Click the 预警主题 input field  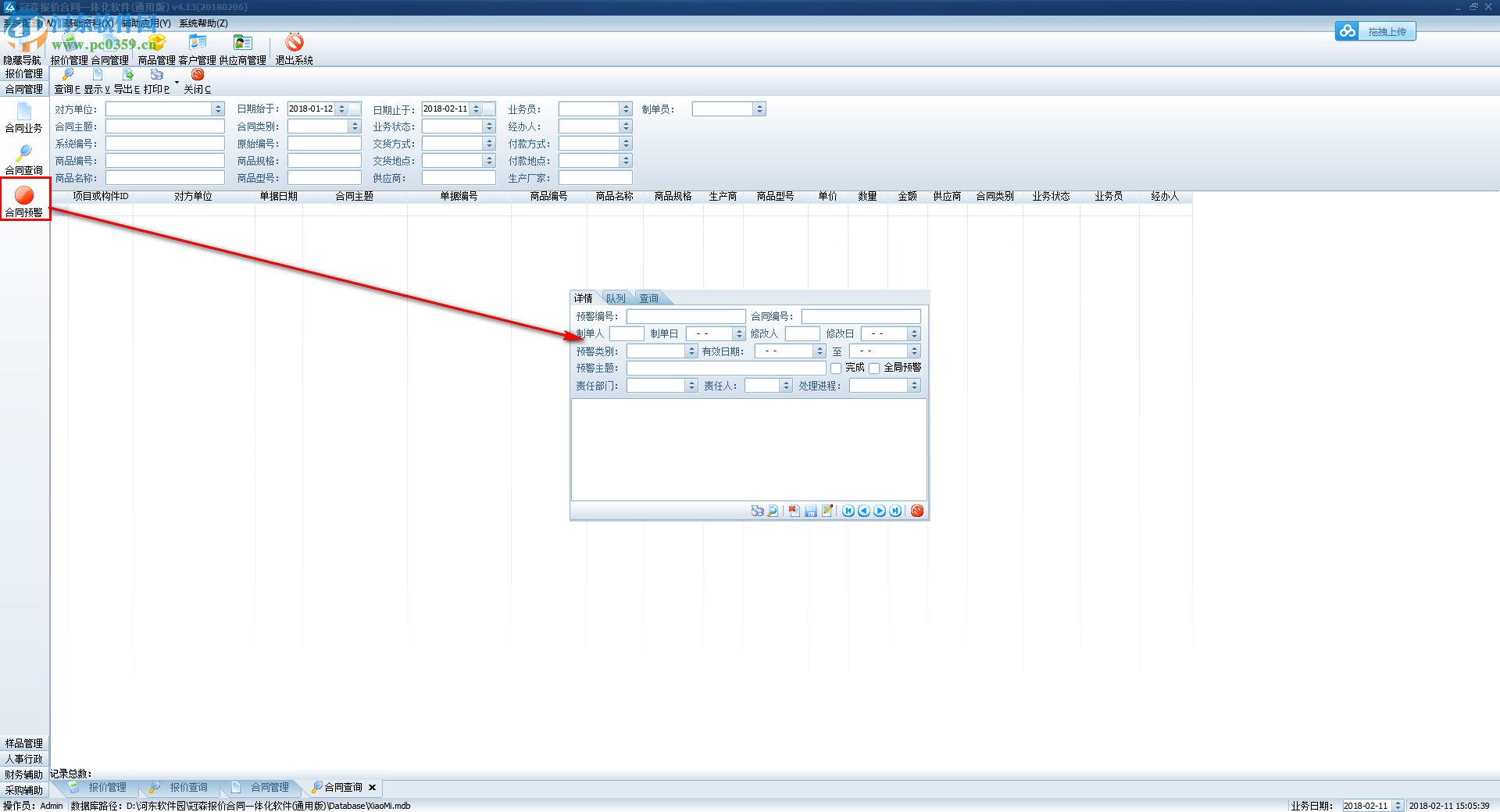tap(726, 368)
